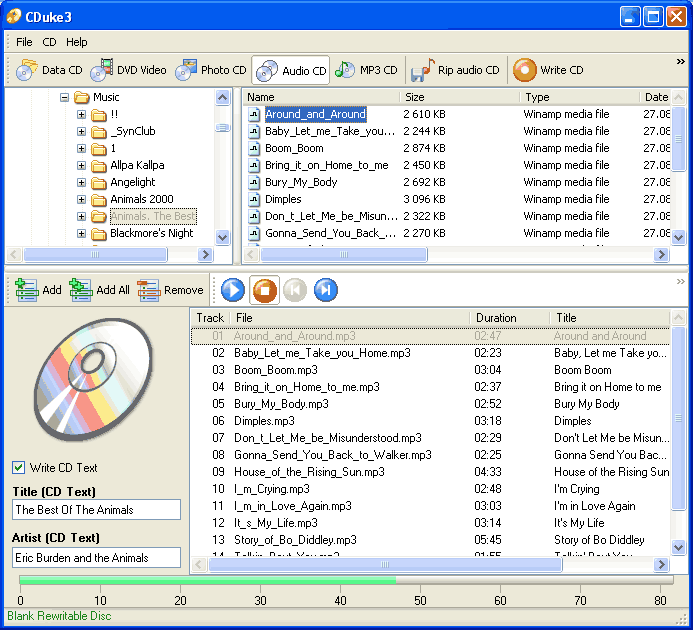Click the Write CD button
Viewport: 693px width, 630px height.
point(548,70)
